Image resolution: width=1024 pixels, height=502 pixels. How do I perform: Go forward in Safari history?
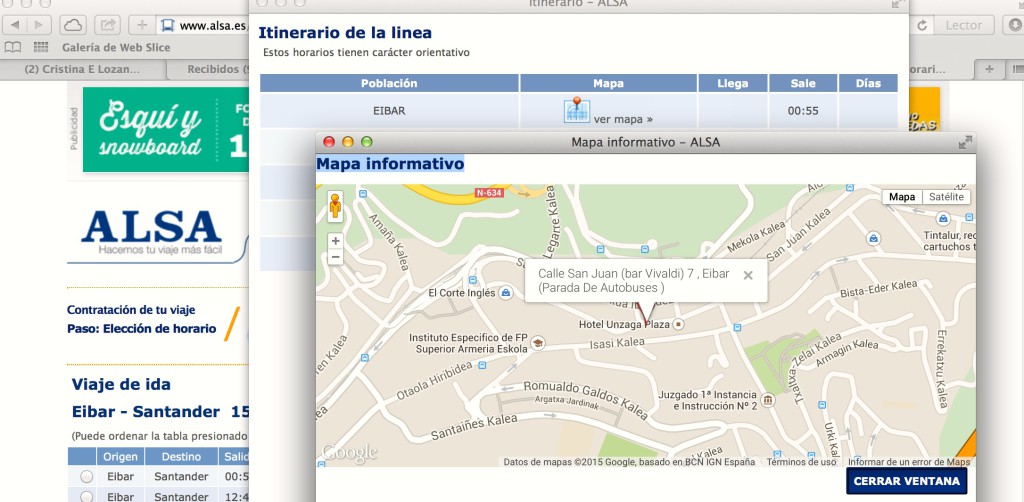pyautogui.click(x=39, y=25)
